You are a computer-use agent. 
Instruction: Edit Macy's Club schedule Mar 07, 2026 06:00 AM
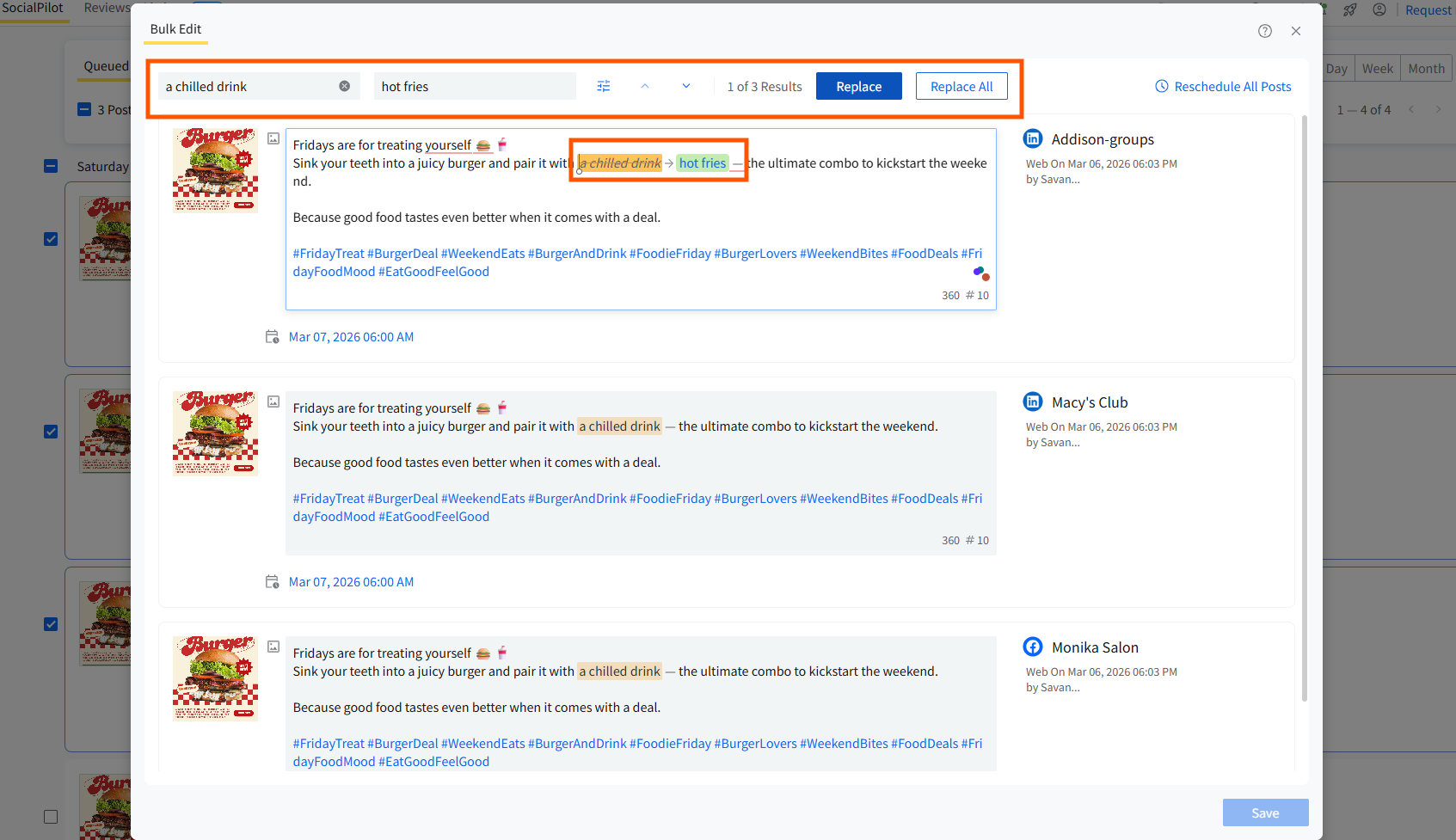[x=351, y=582]
